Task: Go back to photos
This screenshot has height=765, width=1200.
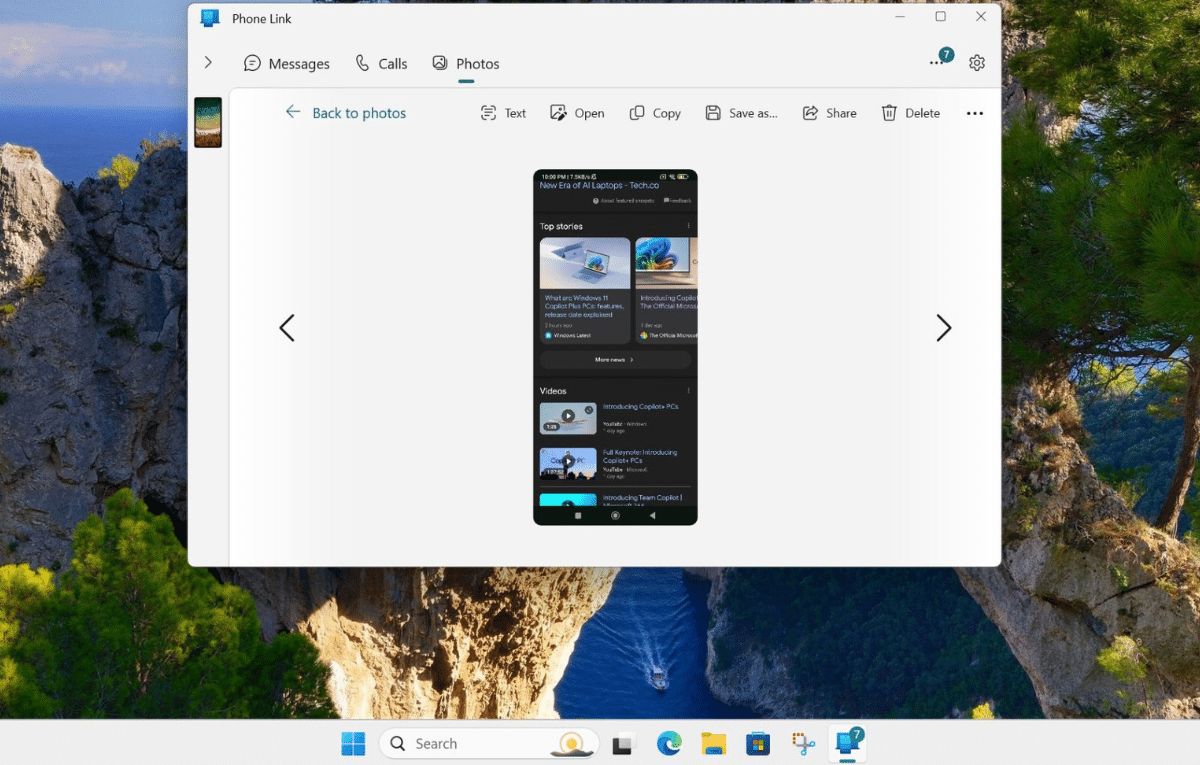Action: click(346, 113)
